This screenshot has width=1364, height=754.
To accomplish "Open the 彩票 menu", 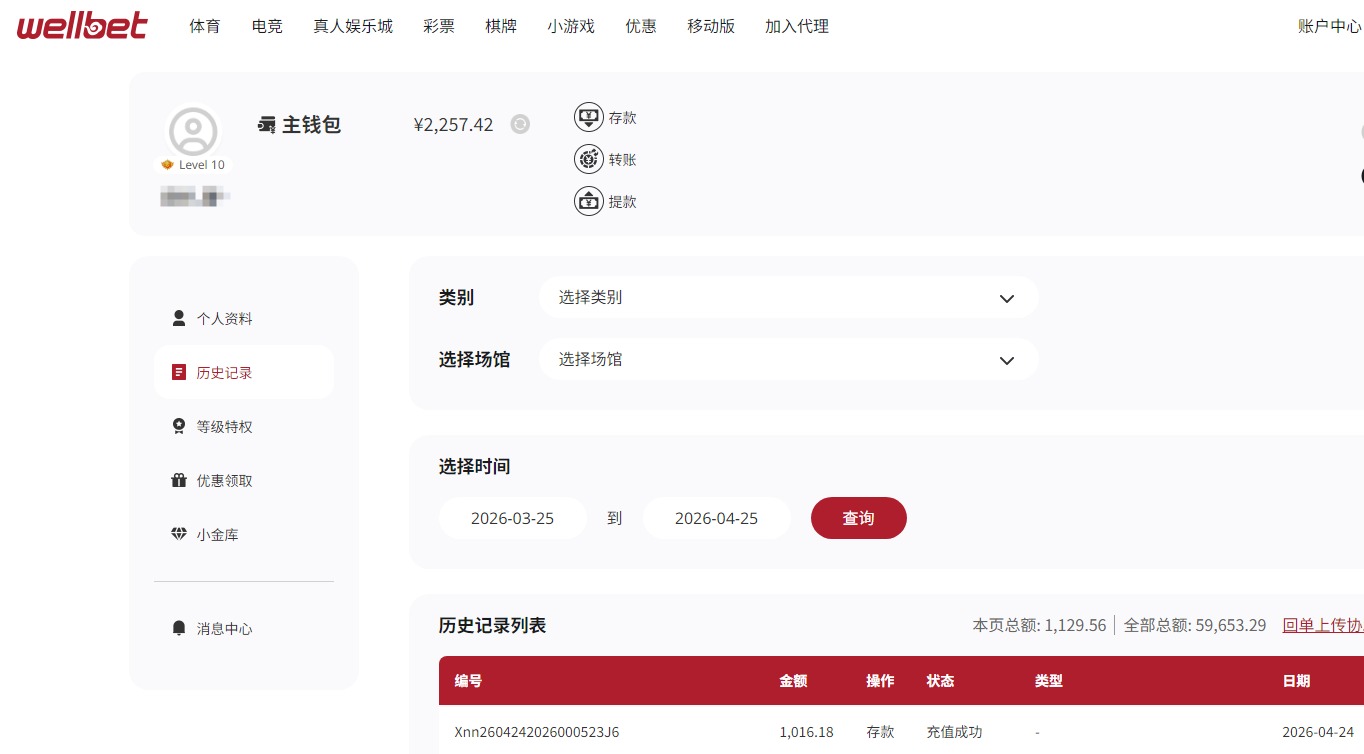I will click(439, 26).
